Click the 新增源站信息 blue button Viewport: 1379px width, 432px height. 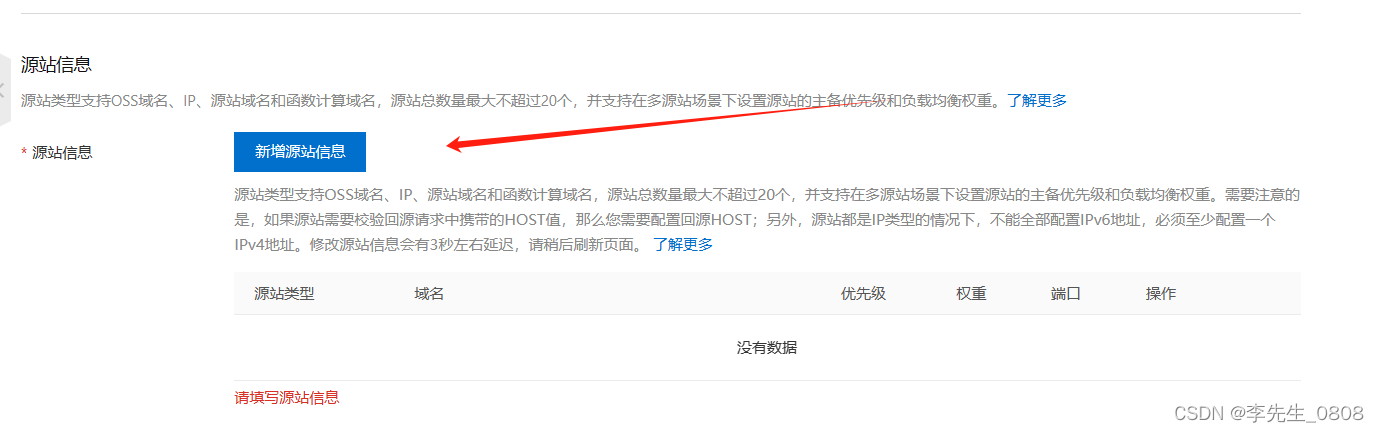click(x=300, y=152)
